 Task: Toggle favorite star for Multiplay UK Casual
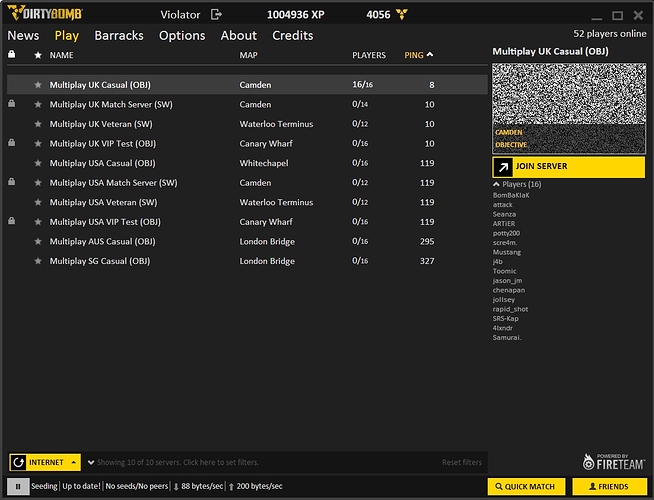pyautogui.click(x=38, y=85)
